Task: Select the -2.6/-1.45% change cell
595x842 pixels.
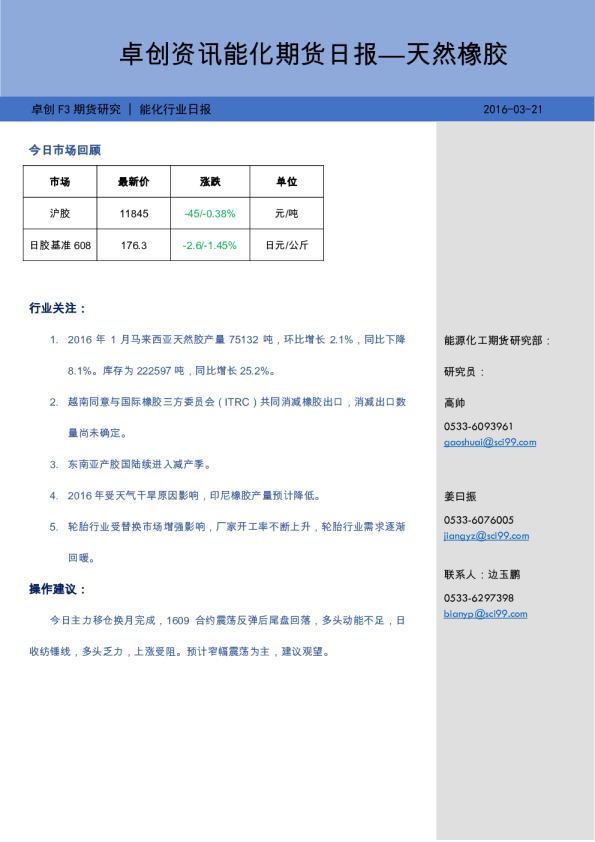Action: point(210,245)
